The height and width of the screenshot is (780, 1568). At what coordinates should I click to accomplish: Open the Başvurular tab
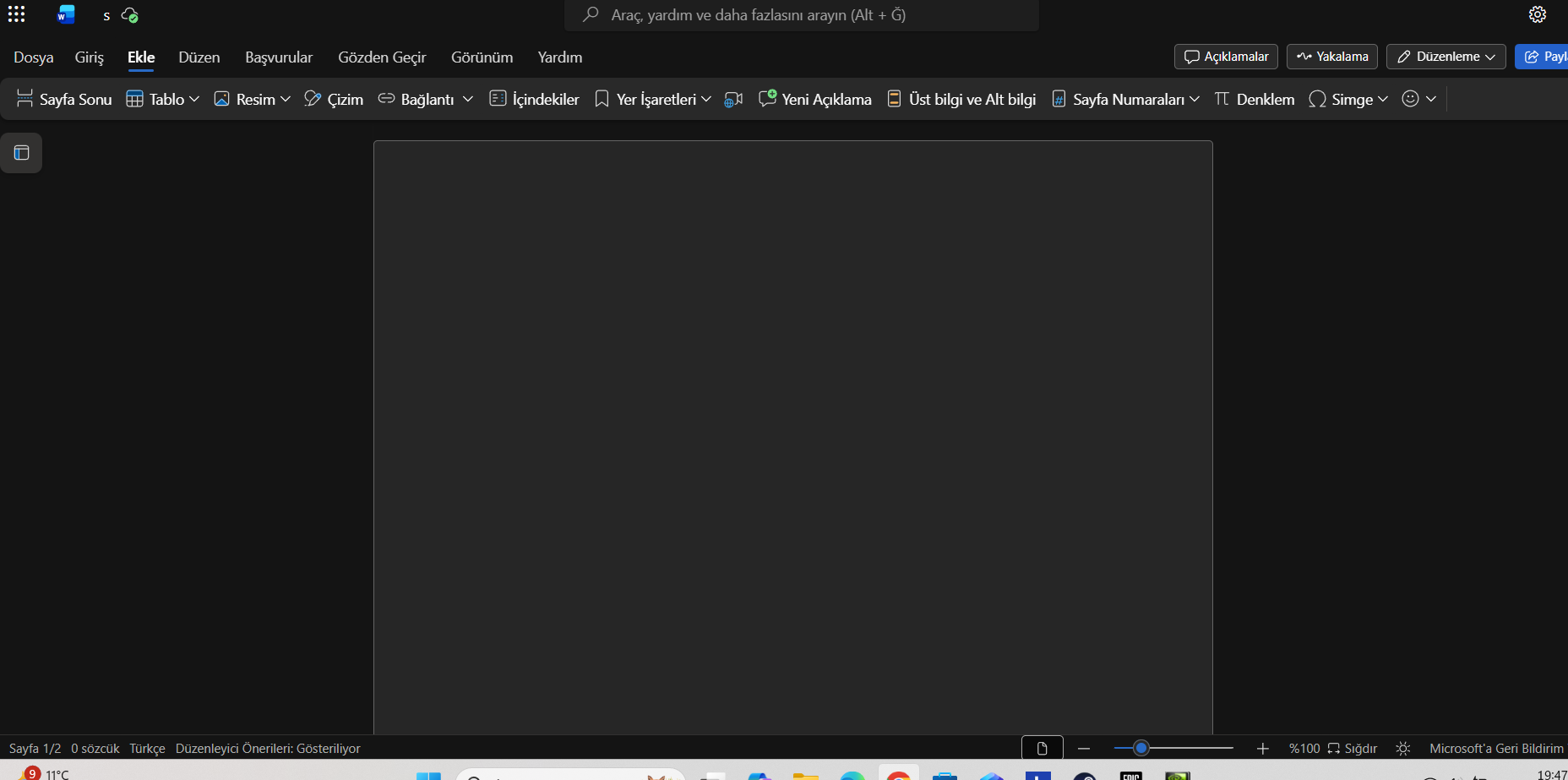tap(279, 57)
